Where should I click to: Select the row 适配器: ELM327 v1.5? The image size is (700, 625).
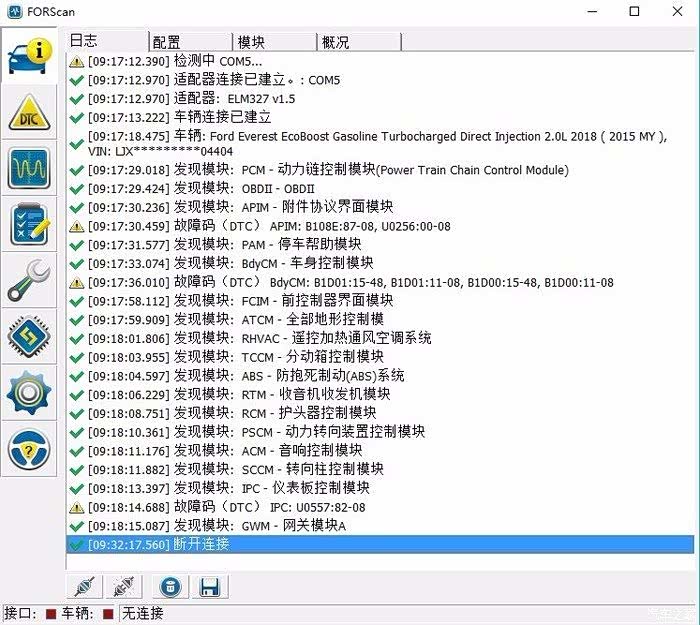point(380,99)
